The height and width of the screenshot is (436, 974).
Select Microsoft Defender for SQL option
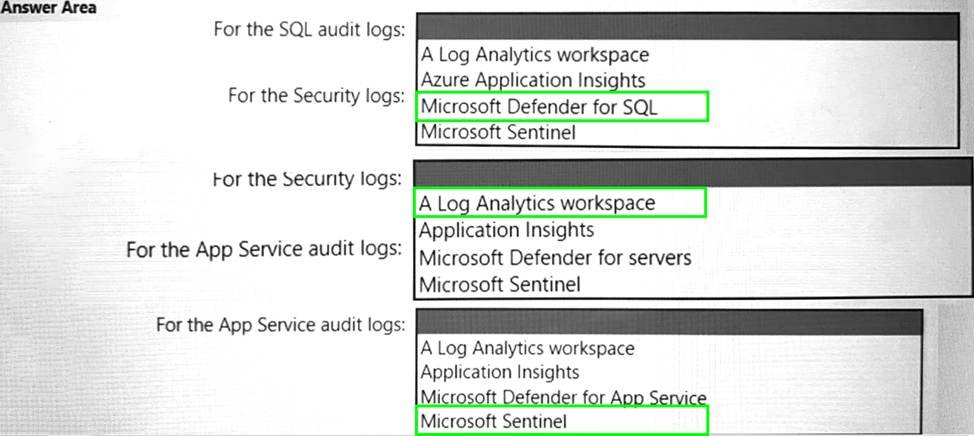539,106
